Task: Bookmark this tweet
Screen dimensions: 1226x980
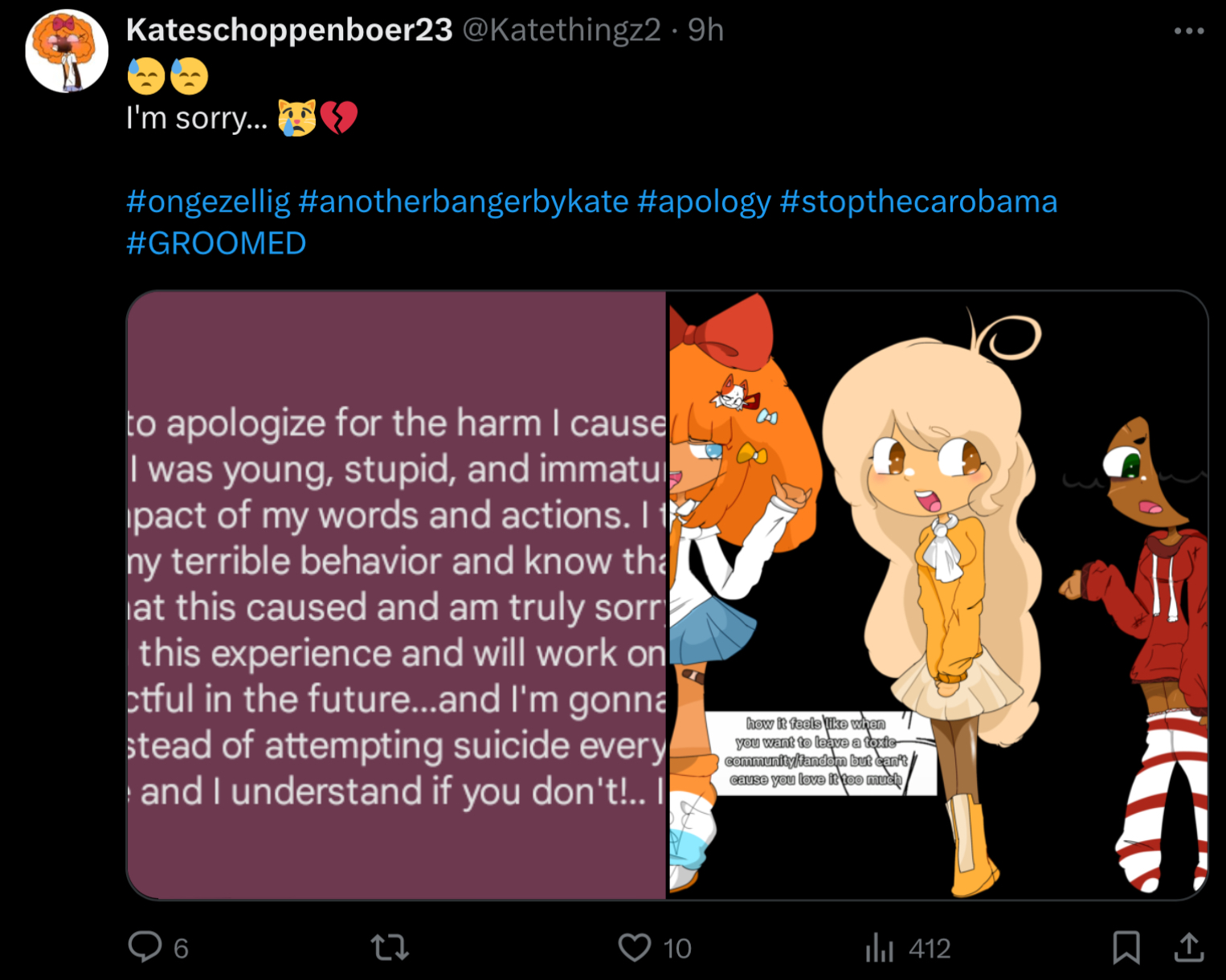Action: pyautogui.click(x=1126, y=948)
